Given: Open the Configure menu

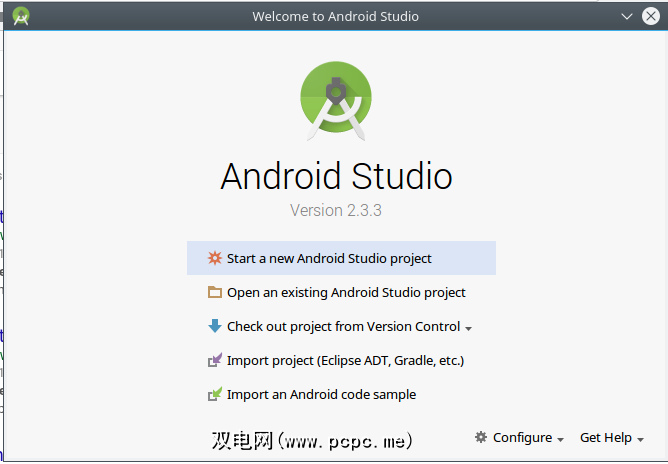Looking at the screenshot, I should 519,438.
